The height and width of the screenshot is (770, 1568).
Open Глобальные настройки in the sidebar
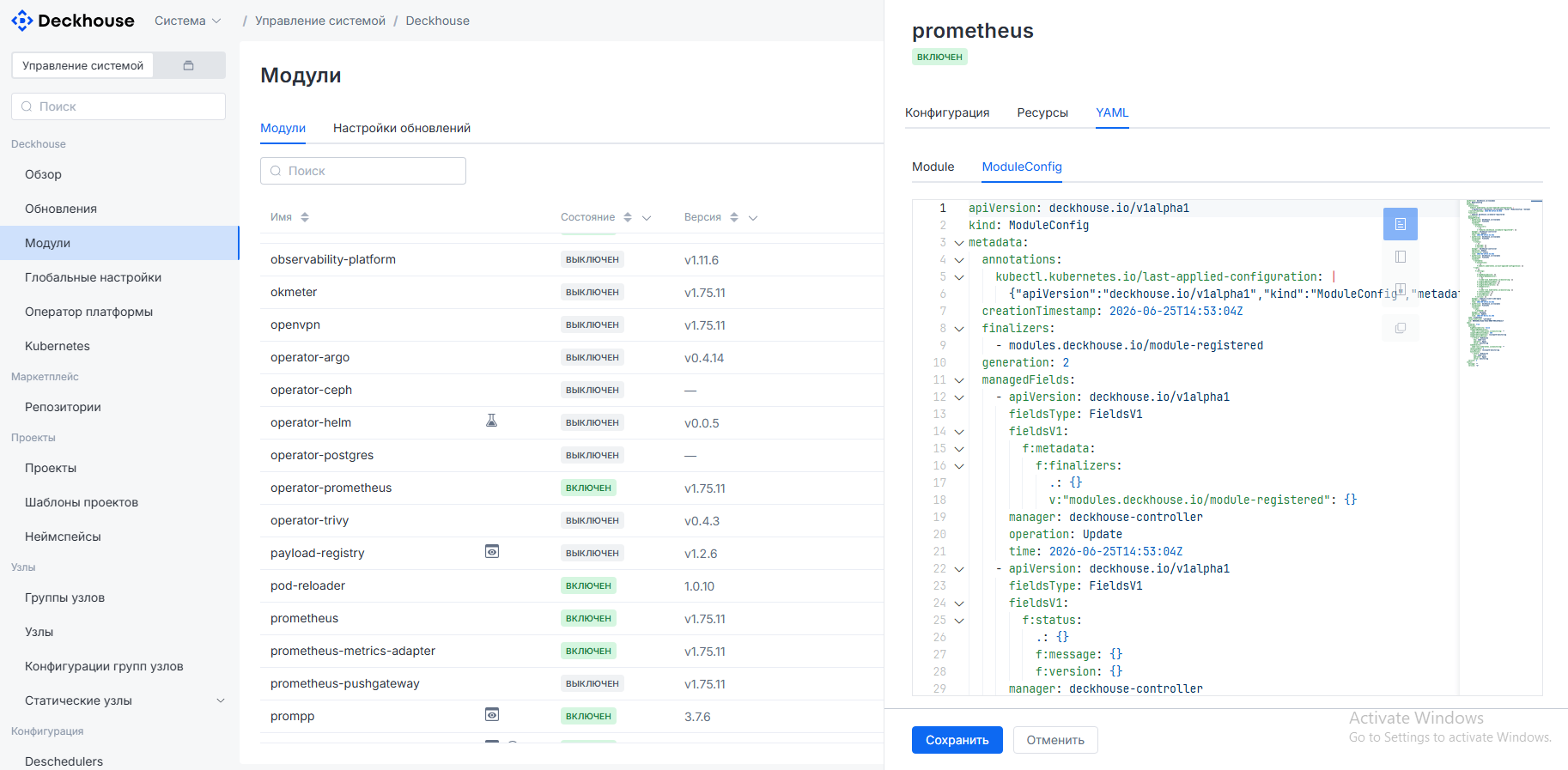pos(93,277)
